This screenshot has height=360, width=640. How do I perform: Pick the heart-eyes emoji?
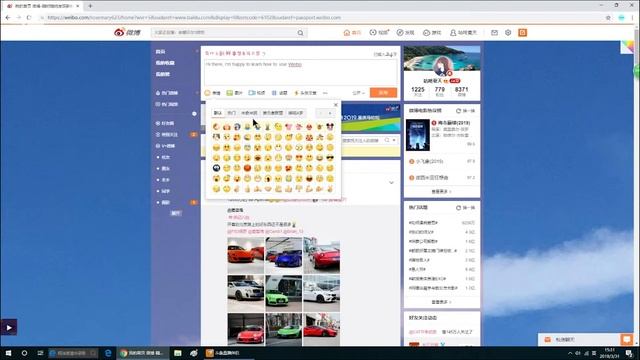(x=299, y=158)
